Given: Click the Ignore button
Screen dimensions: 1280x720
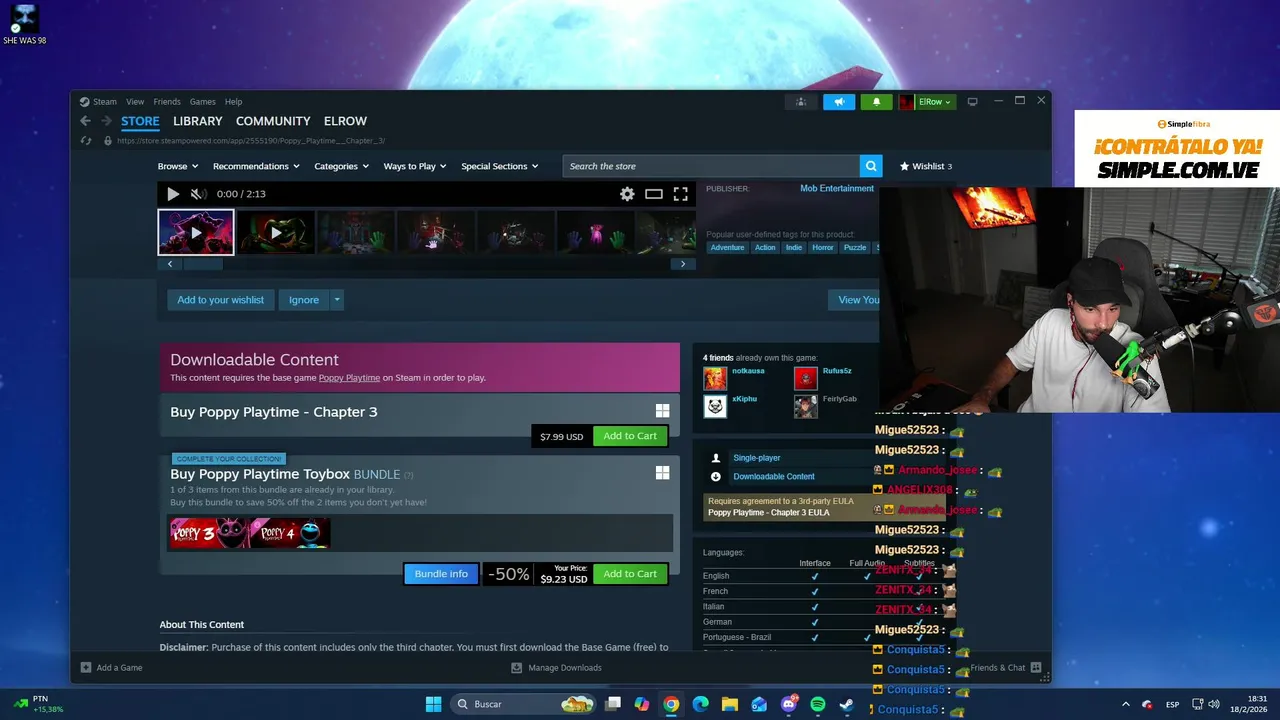Looking at the screenshot, I should pos(304,300).
